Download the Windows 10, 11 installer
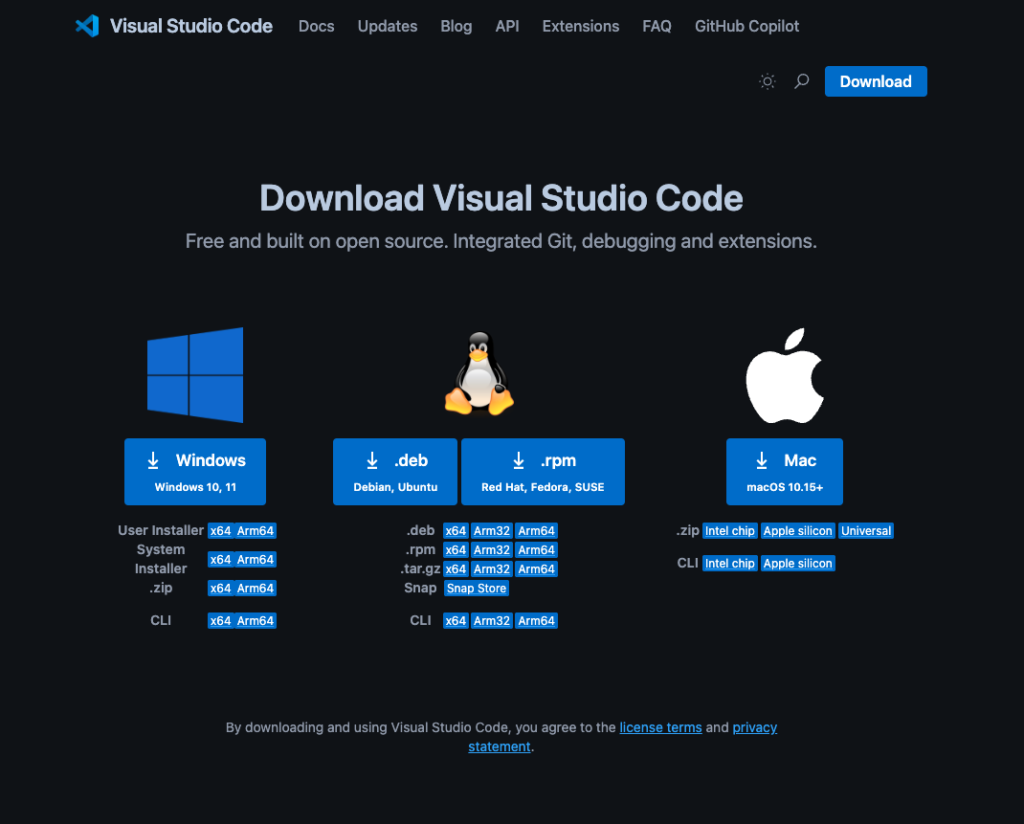The height and width of the screenshot is (824, 1024). pyautogui.click(x=195, y=471)
